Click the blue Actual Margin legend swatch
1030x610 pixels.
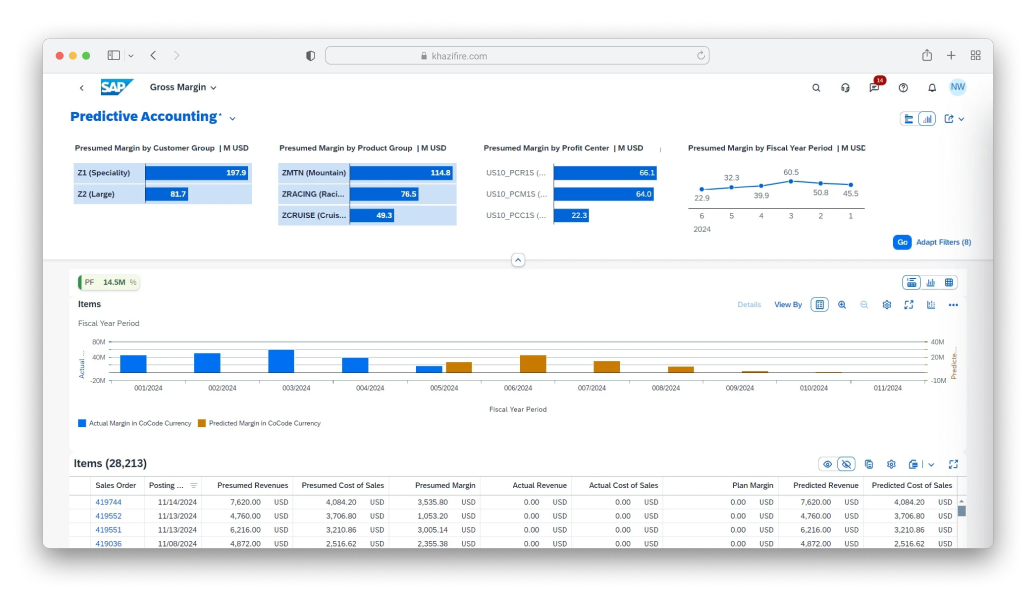tap(83, 423)
